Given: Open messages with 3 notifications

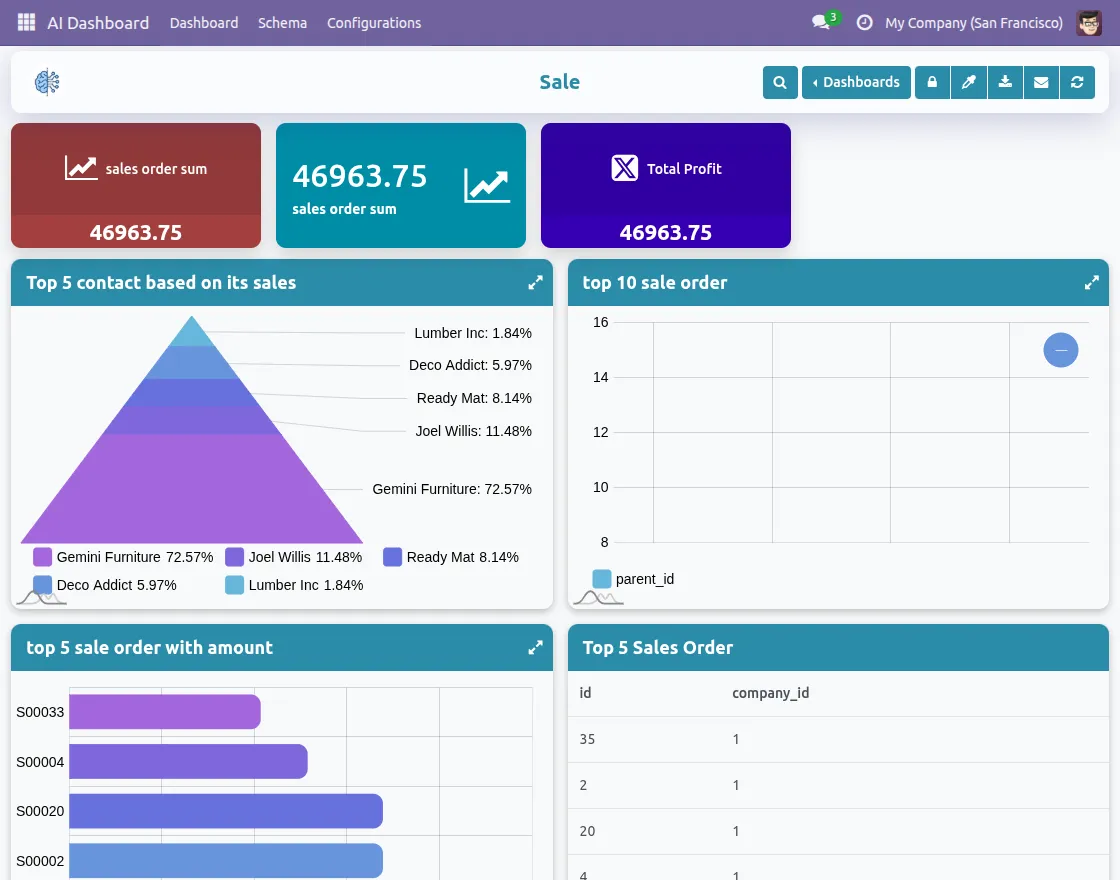Looking at the screenshot, I should [x=820, y=23].
